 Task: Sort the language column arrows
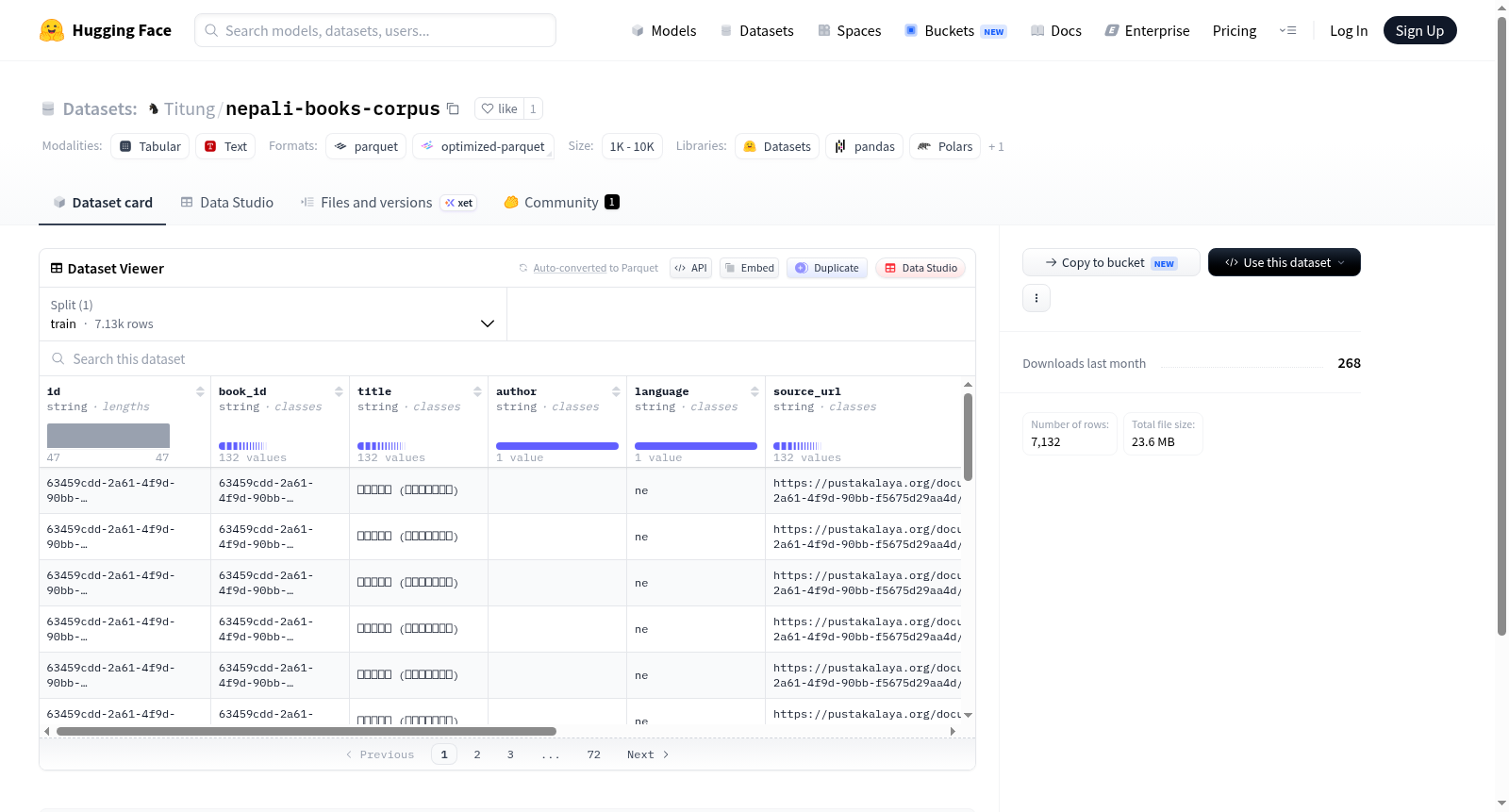(x=754, y=391)
